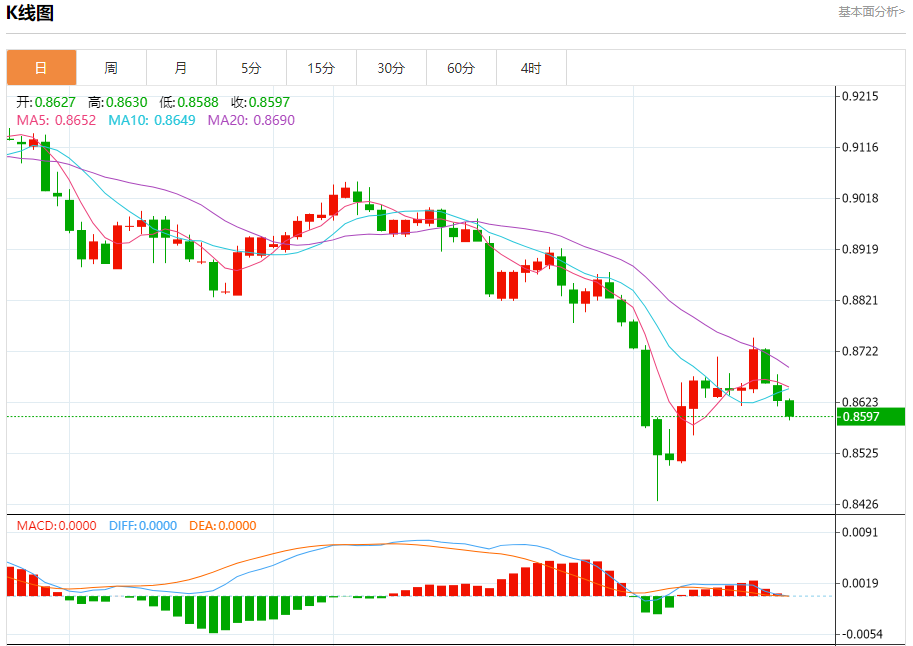Click the last green candlestick on chart

790,408
